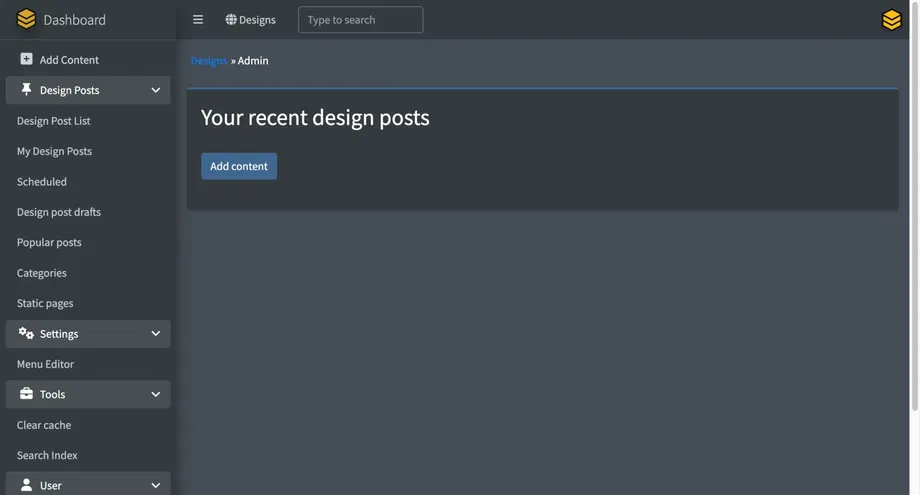Viewport: 920px width, 495px height.
Task: Click the Settings gears icon
Action: click(x=26, y=333)
